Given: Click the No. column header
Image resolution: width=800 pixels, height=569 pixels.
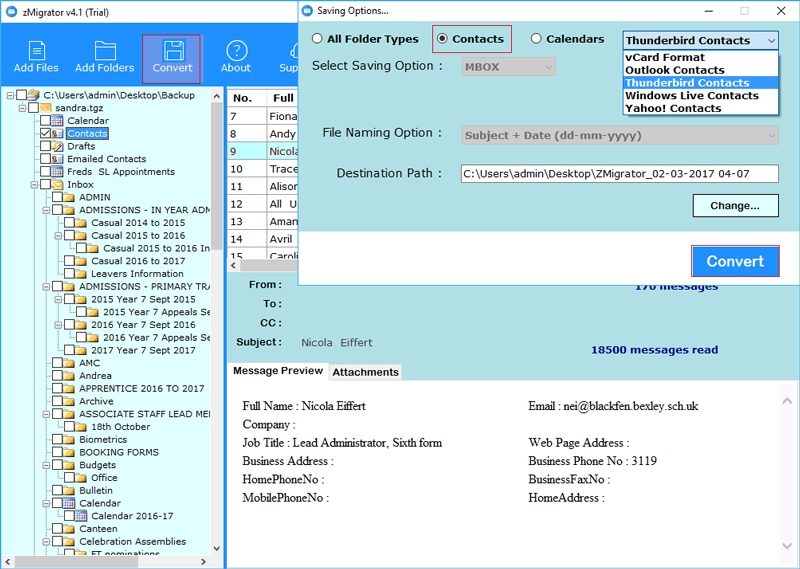Looking at the screenshot, I should coord(246,98).
